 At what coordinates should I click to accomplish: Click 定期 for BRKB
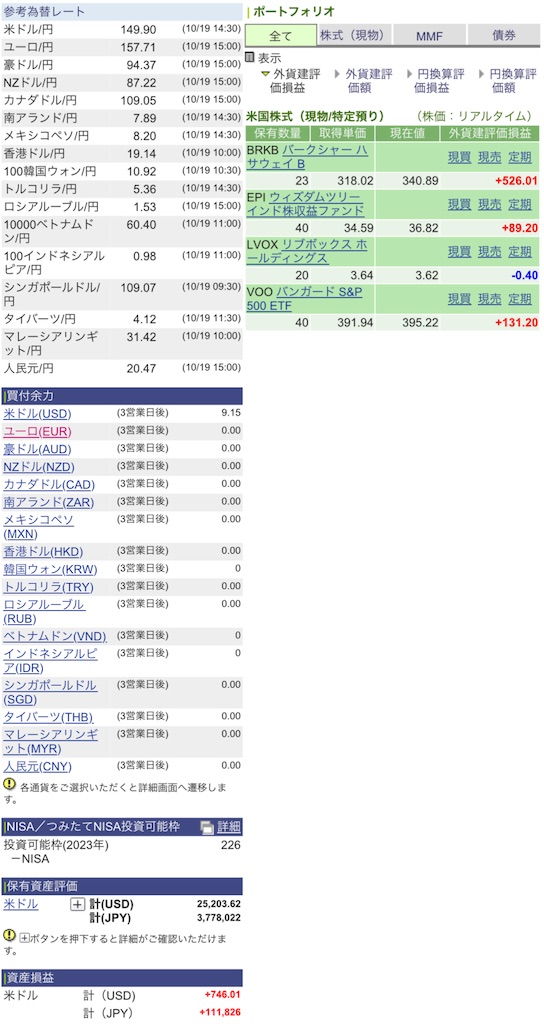point(520,157)
